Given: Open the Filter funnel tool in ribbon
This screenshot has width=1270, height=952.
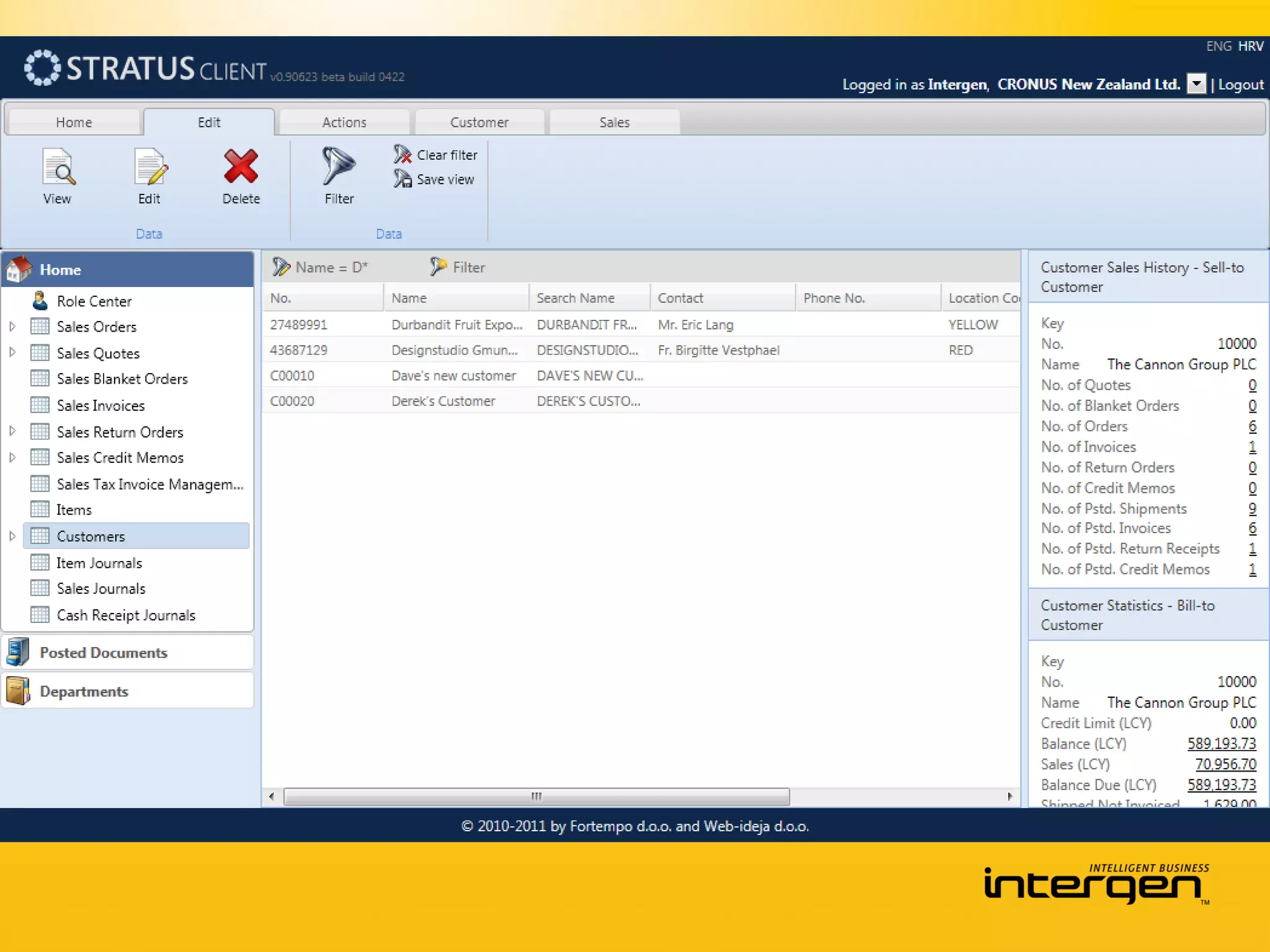Looking at the screenshot, I should (x=339, y=166).
